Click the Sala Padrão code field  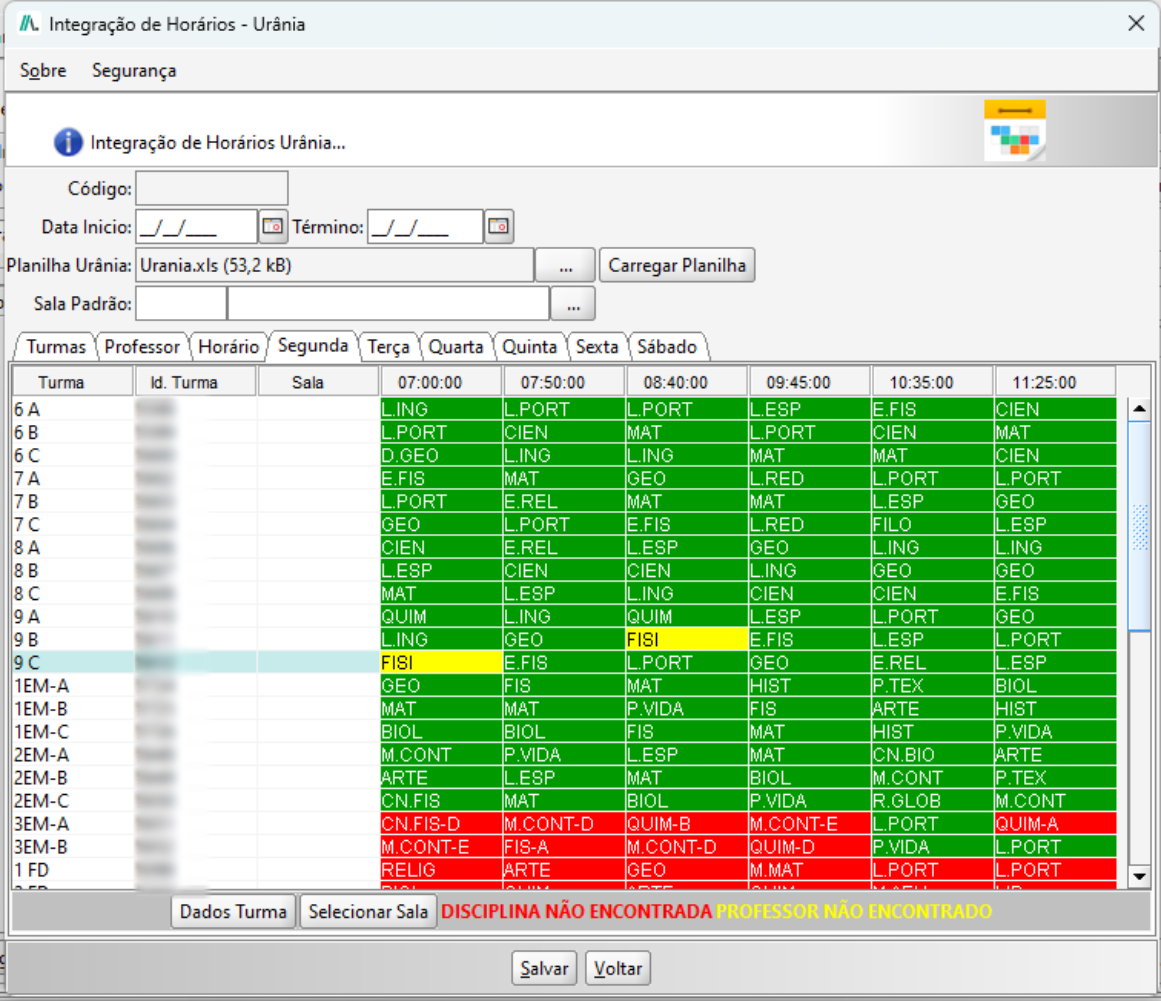click(x=181, y=304)
